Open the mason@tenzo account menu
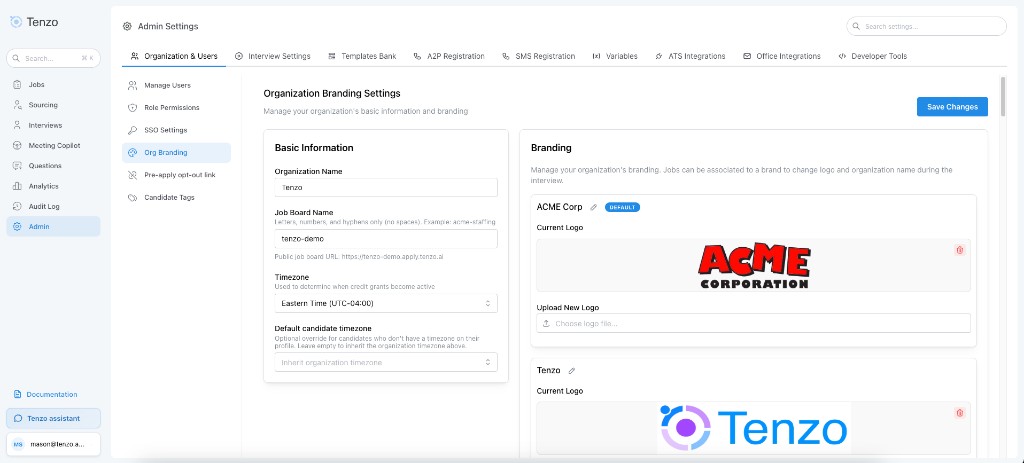Image resolution: width=1024 pixels, height=463 pixels. click(x=53, y=444)
